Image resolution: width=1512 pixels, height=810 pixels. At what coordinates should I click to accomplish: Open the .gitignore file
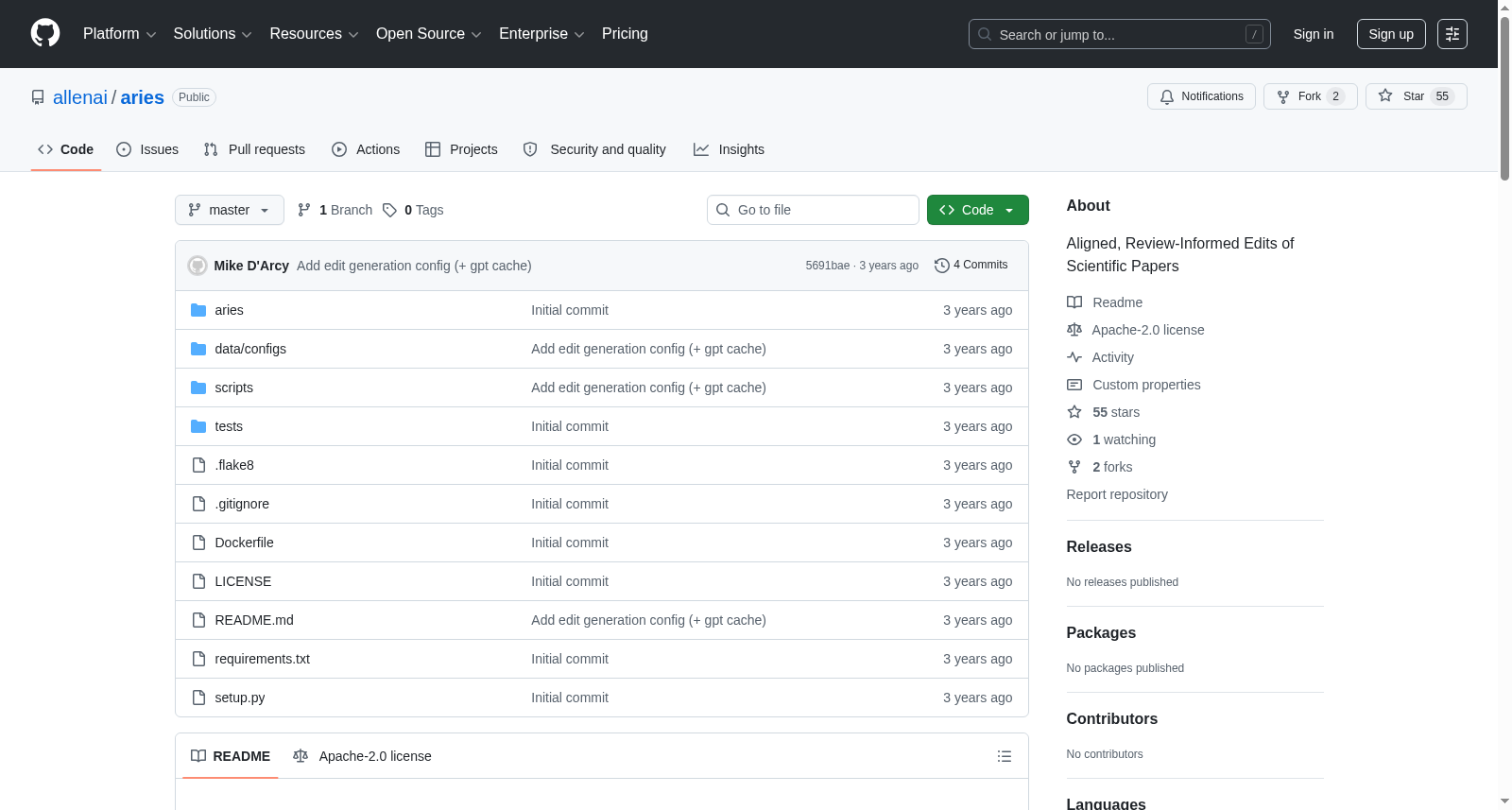(242, 504)
